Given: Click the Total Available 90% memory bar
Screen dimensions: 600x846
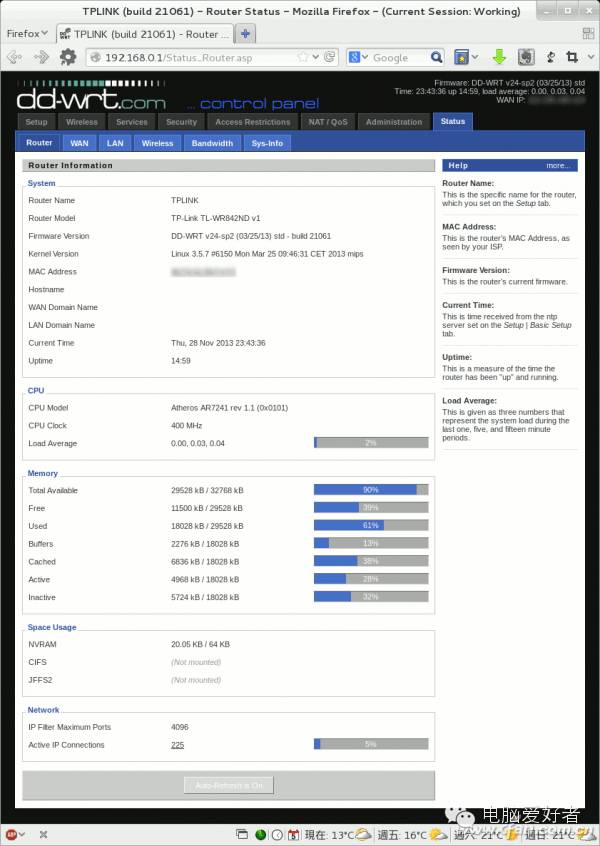Looking at the screenshot, I should [371, 490].
